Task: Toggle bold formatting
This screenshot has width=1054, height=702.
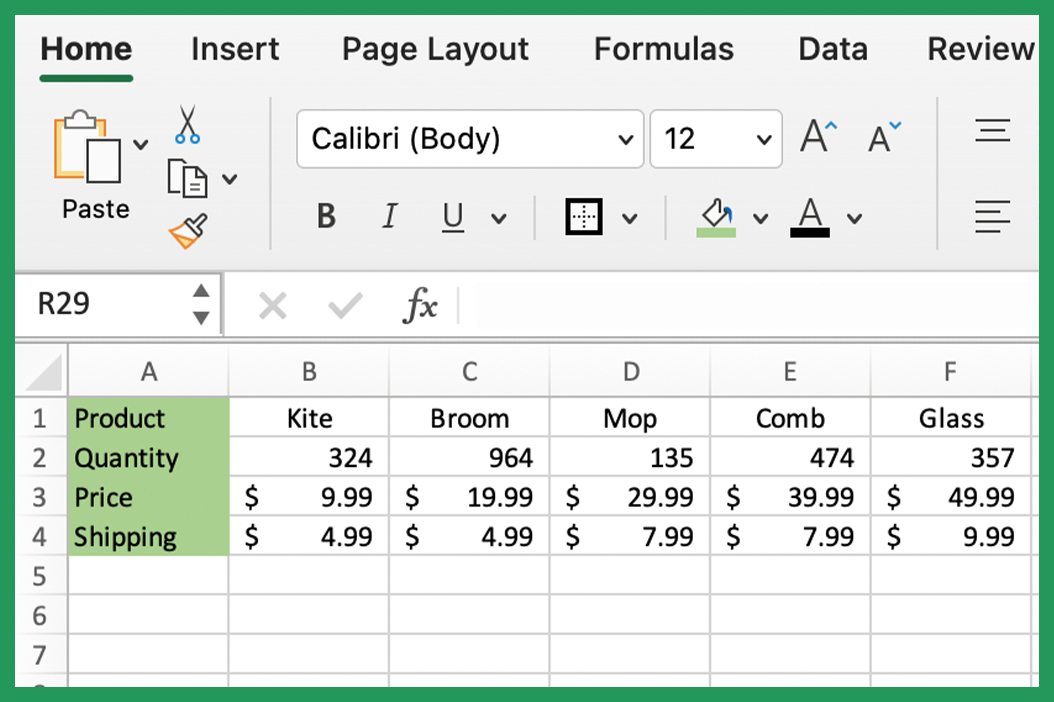Action: pyautogui.click(x=325, y=216)
